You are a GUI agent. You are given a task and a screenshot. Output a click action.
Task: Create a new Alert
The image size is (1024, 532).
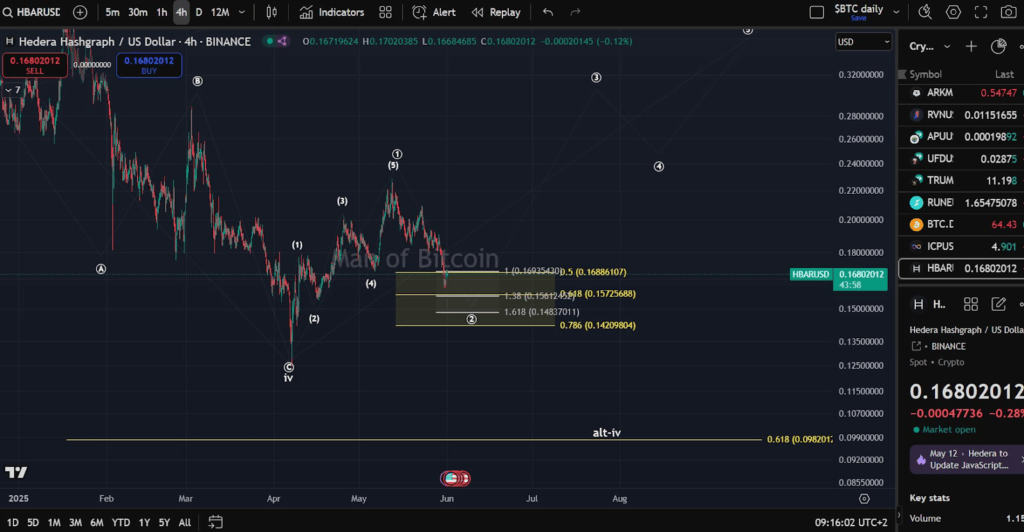click(x=434, y=12)
